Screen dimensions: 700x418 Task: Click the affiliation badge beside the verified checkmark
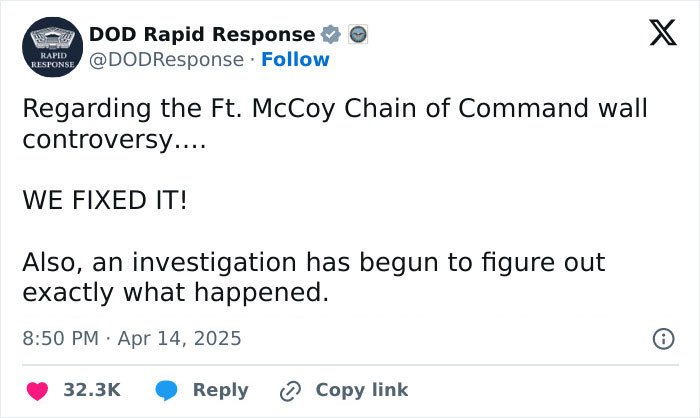point(357,34)
